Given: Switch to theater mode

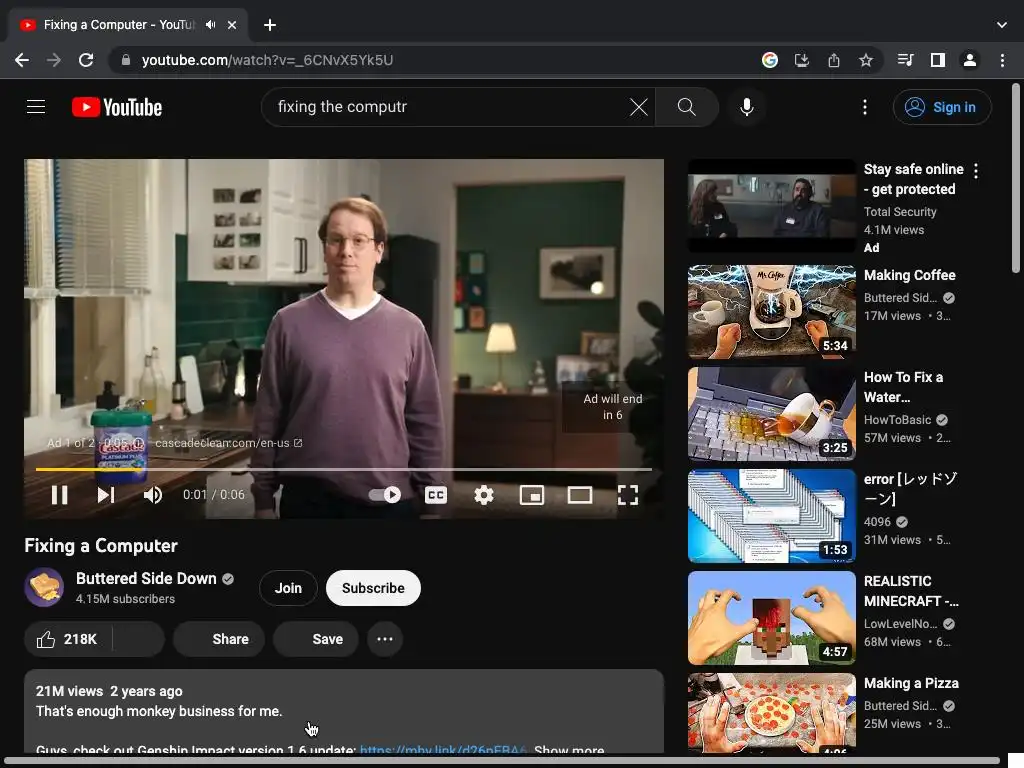Looking at the screenshot, I should click(x=580, y=495).
